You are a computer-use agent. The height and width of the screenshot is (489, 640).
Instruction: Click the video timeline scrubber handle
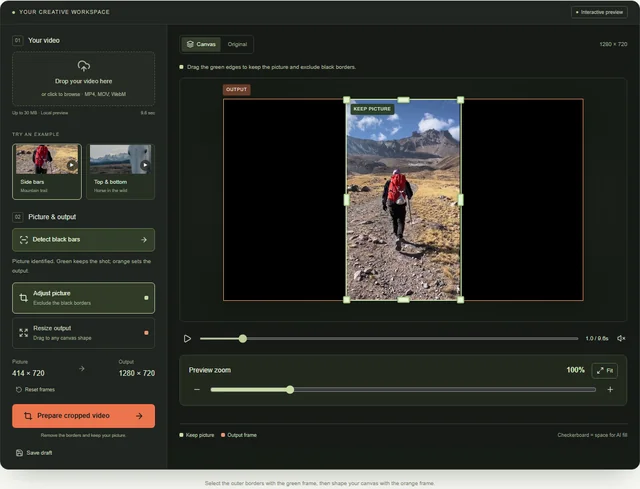pyautogui.click(x=243, y=338)
